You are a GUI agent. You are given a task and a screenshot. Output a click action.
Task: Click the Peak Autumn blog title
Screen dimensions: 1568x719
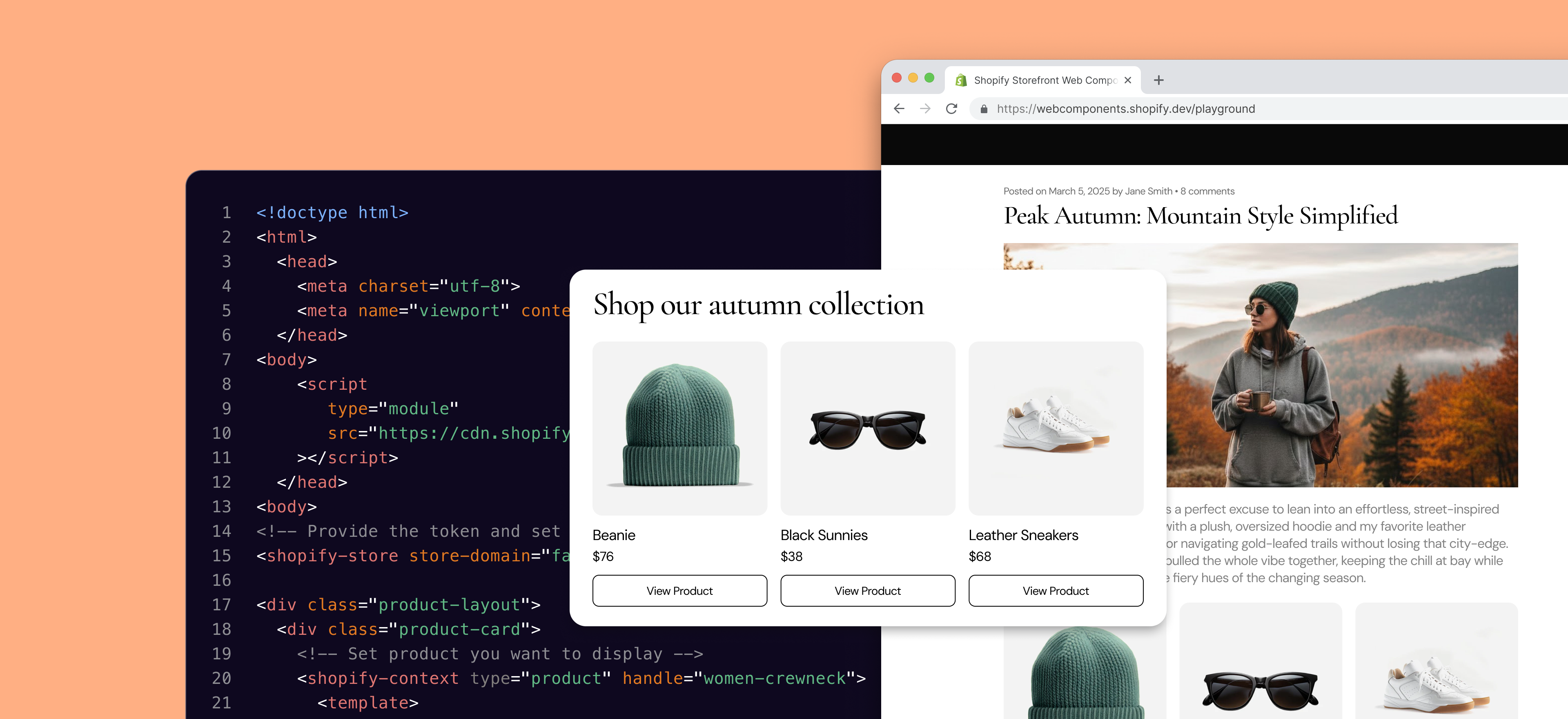1200,216
